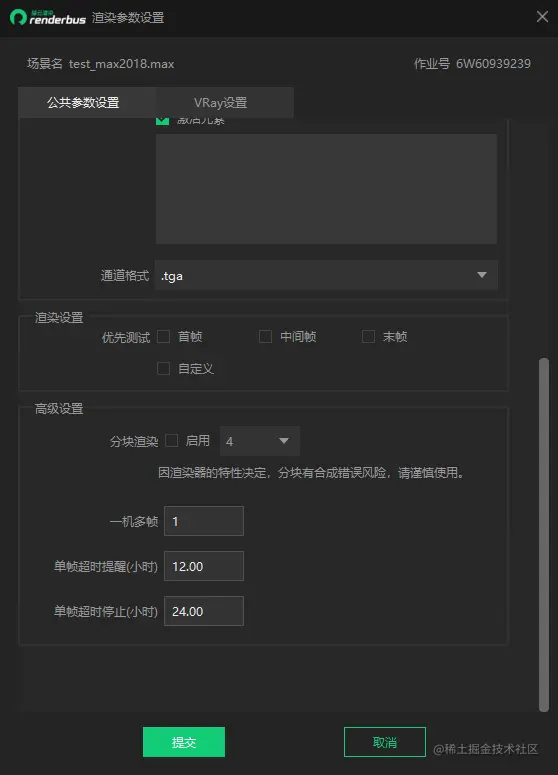
Task: Click the 高级设置 group title
Action: coord(59,409)
